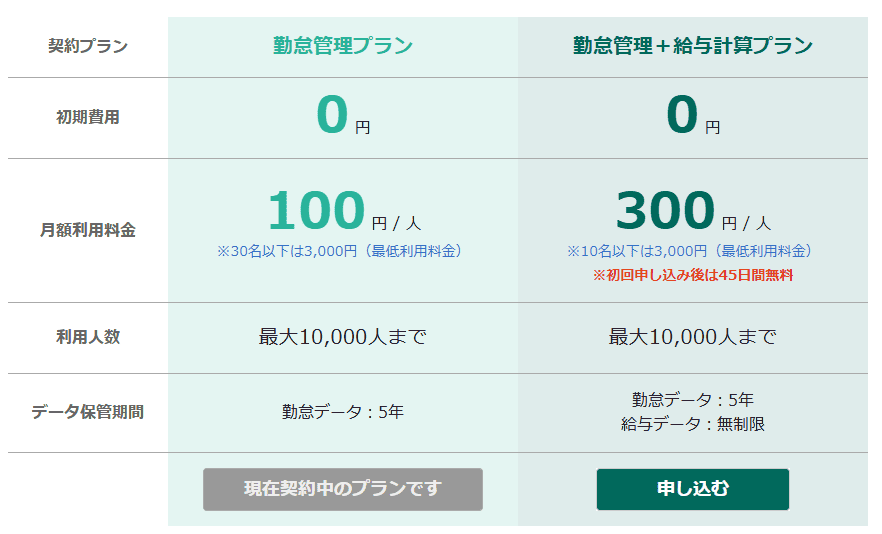Screen dimensions: 882x534
Task: Click 最大10,000人まで in the 給与計算プラン column
Action: [x=692, y=337]
